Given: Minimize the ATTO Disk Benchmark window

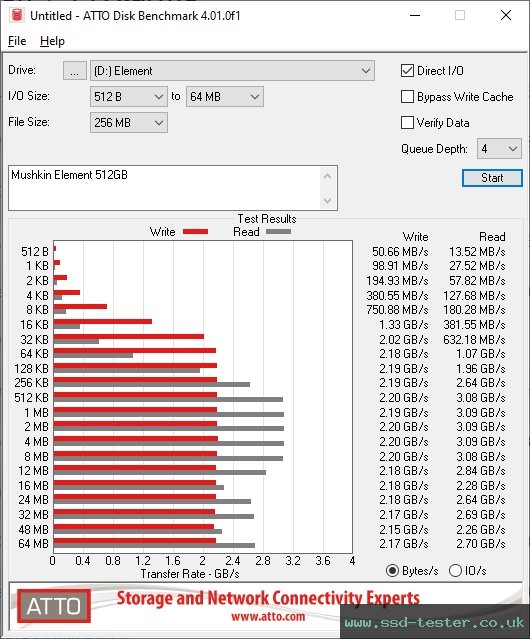Looking at the screenshot, I should point(415,15).
